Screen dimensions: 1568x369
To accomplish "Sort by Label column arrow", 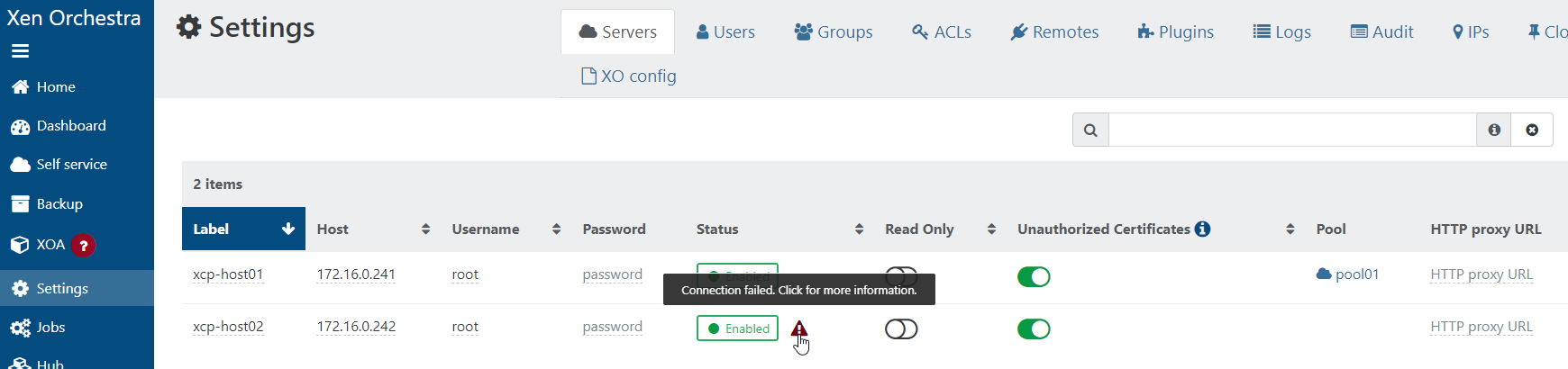I will [x=288, y=229].
